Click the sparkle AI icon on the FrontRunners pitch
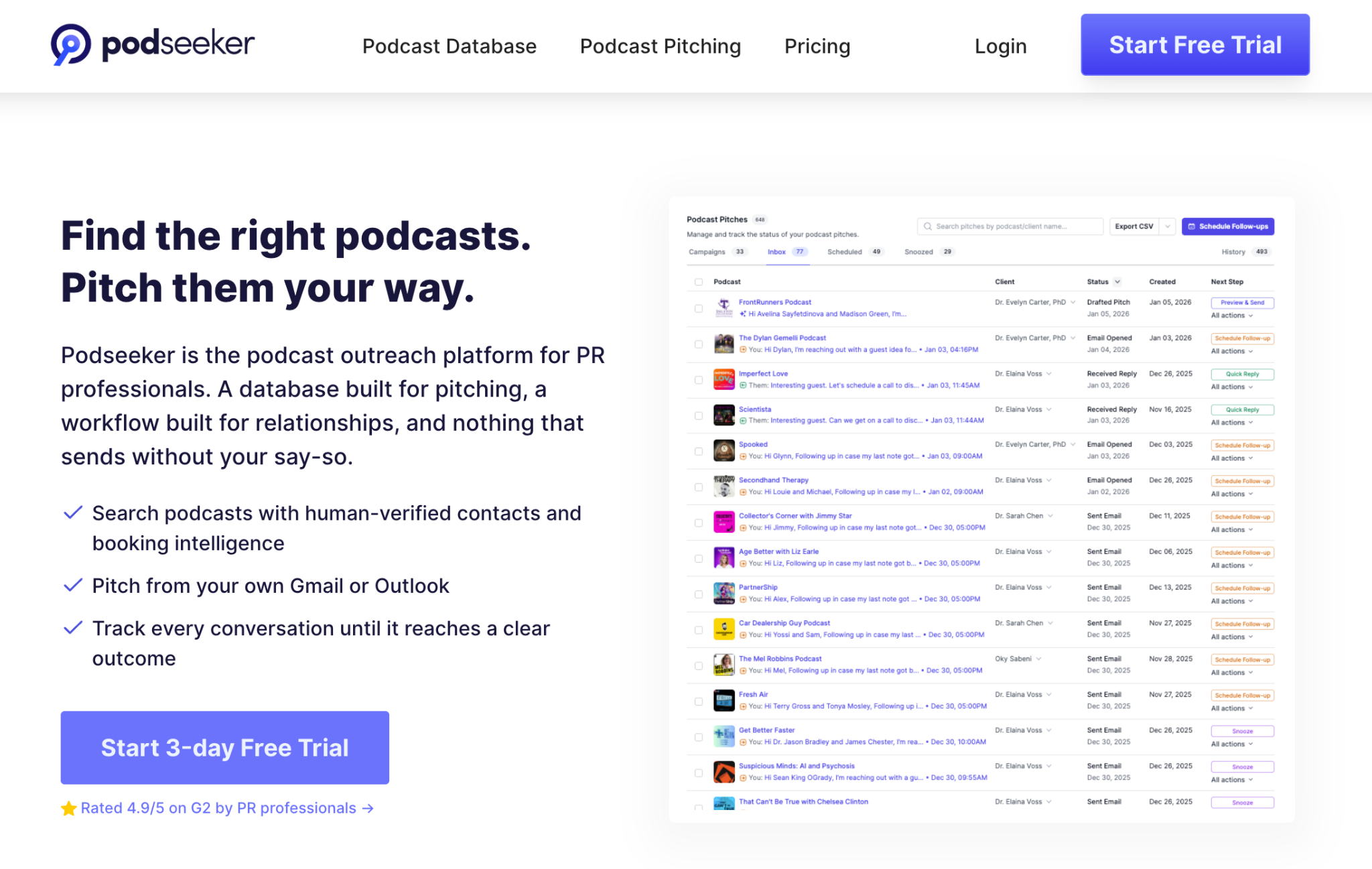The height and width of the screenshot is (869, 1372). click(743, 314)
